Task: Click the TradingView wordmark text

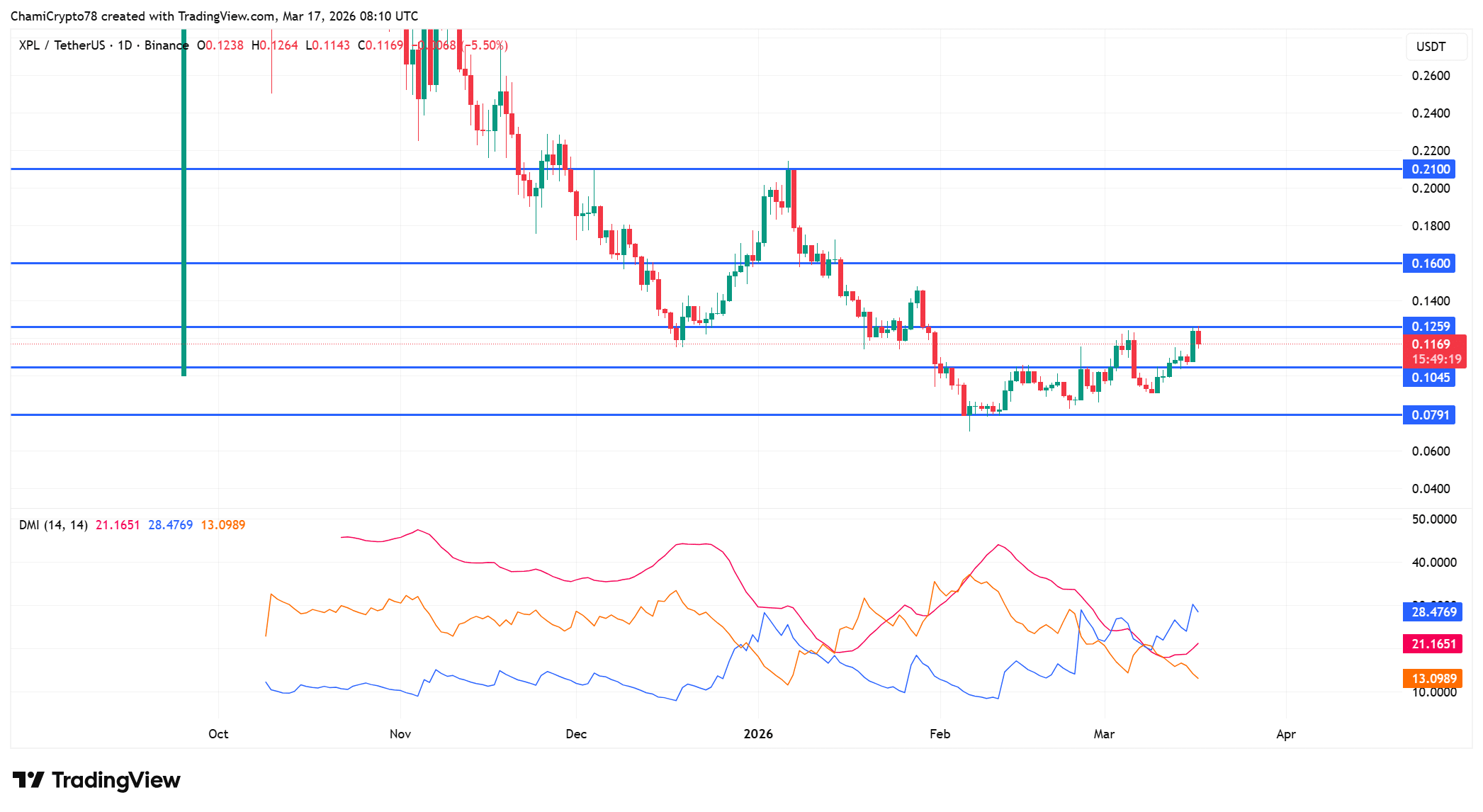Action: (x=116, y=780)
